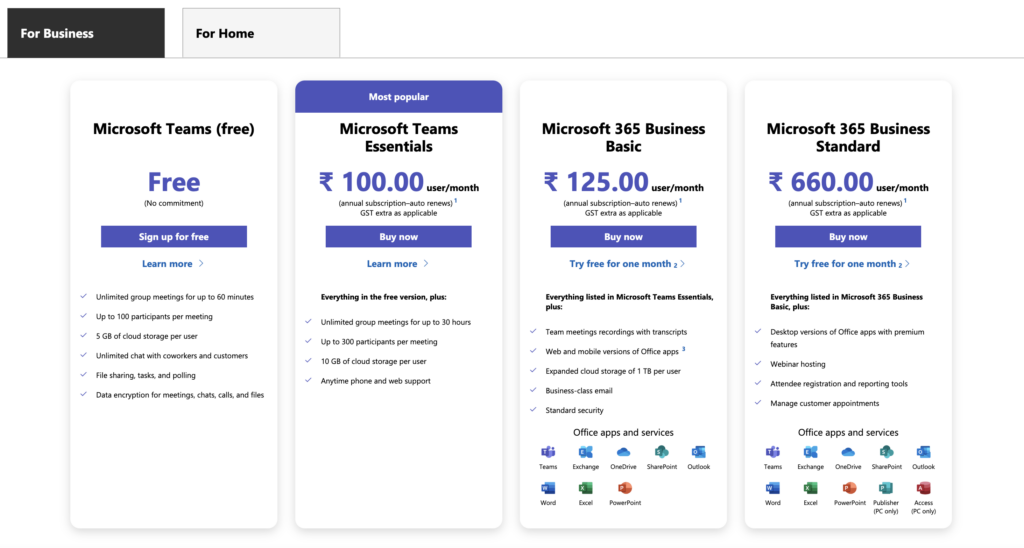The height and width of the screenshot is (548, 1024).
Task: Click the Microsoft Teams Essentials plan title
Action: [x=398, y=138]
